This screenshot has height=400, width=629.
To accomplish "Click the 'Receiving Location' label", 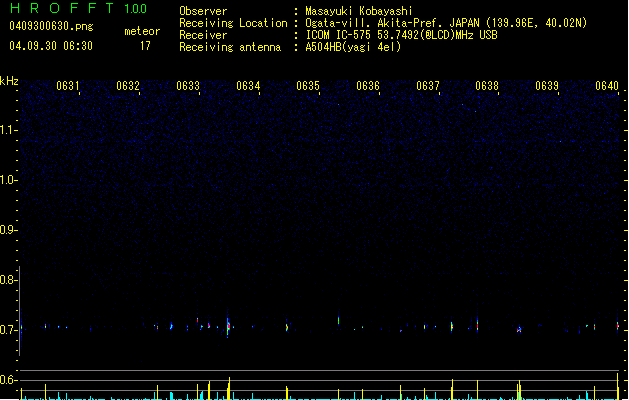I will click(233, 23).
